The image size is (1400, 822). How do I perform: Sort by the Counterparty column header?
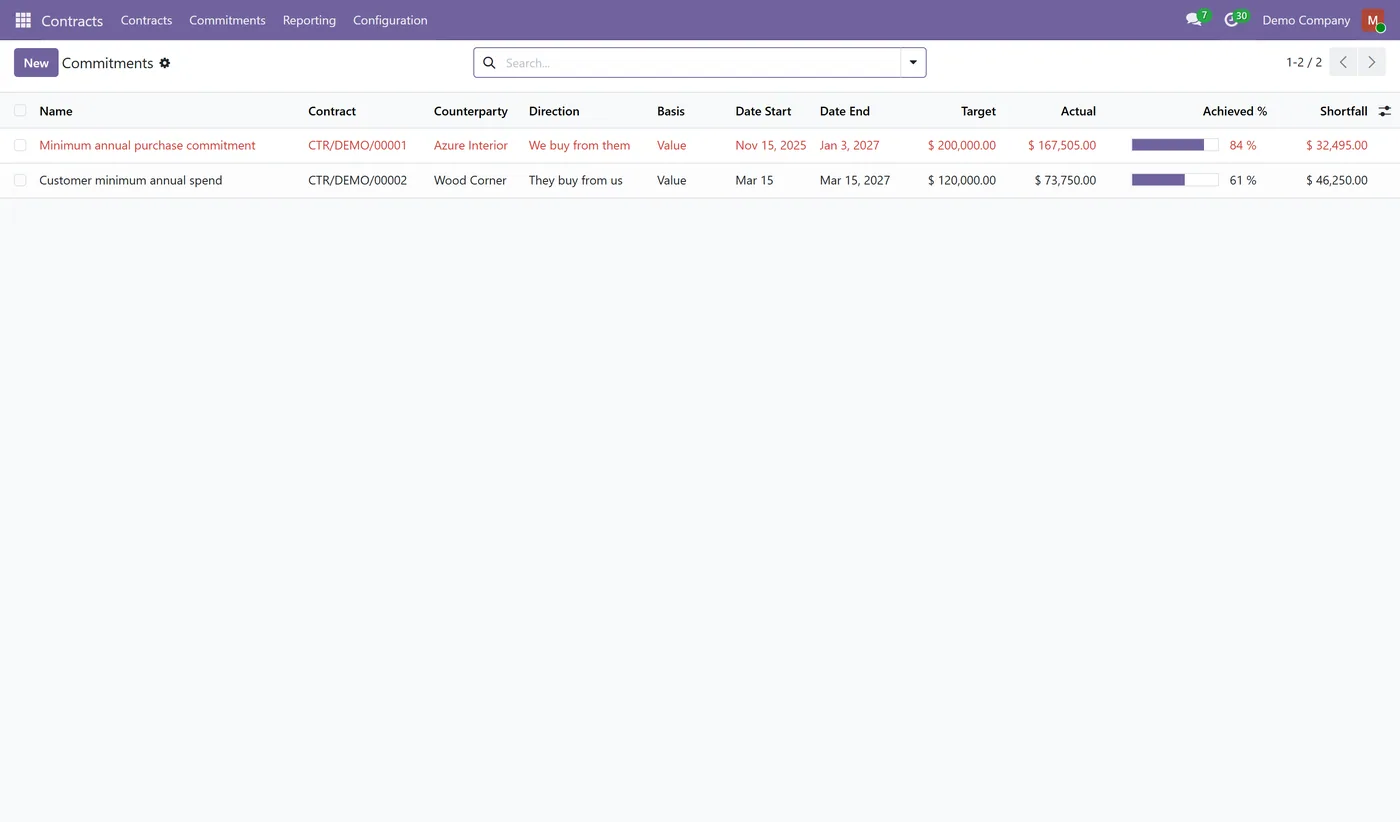(x=471, y=111)
